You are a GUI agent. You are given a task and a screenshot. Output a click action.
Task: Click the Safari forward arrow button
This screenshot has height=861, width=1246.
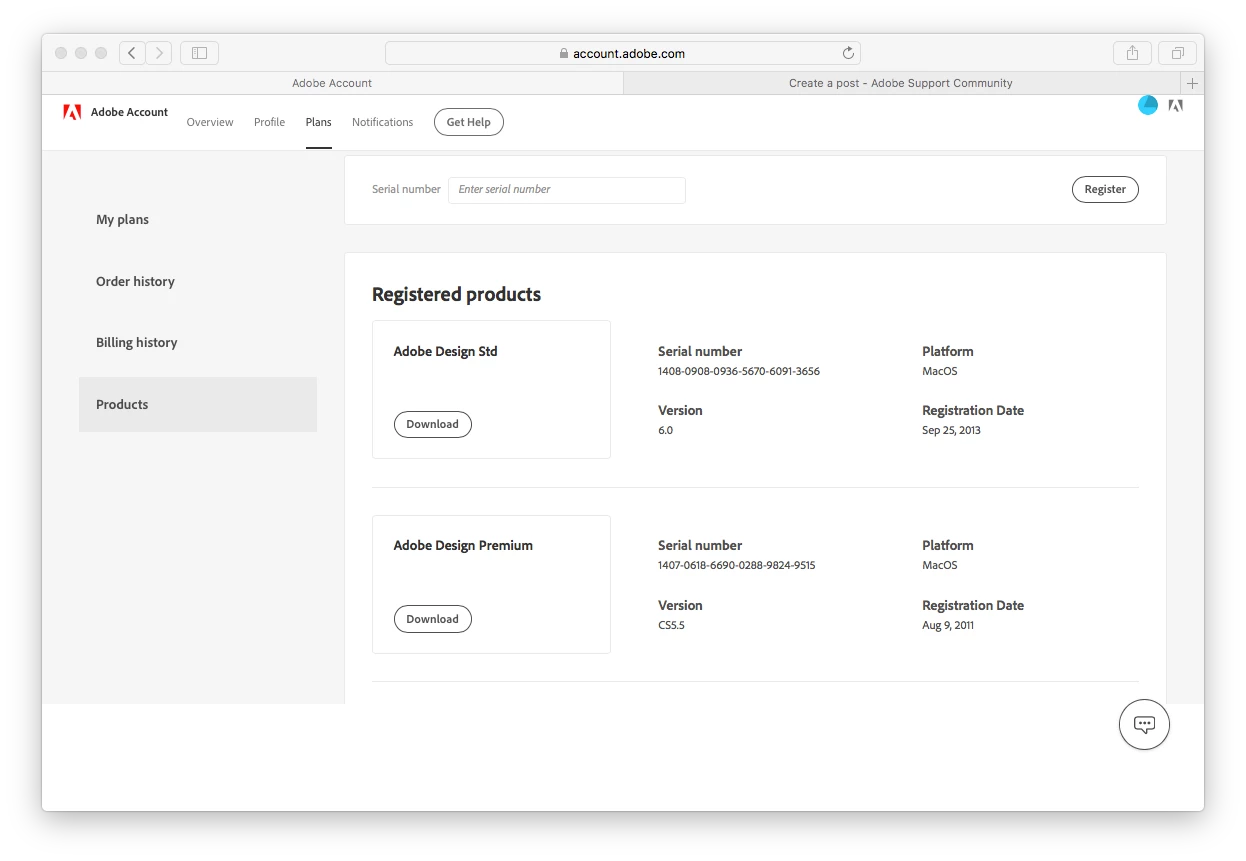pos(159,53)
